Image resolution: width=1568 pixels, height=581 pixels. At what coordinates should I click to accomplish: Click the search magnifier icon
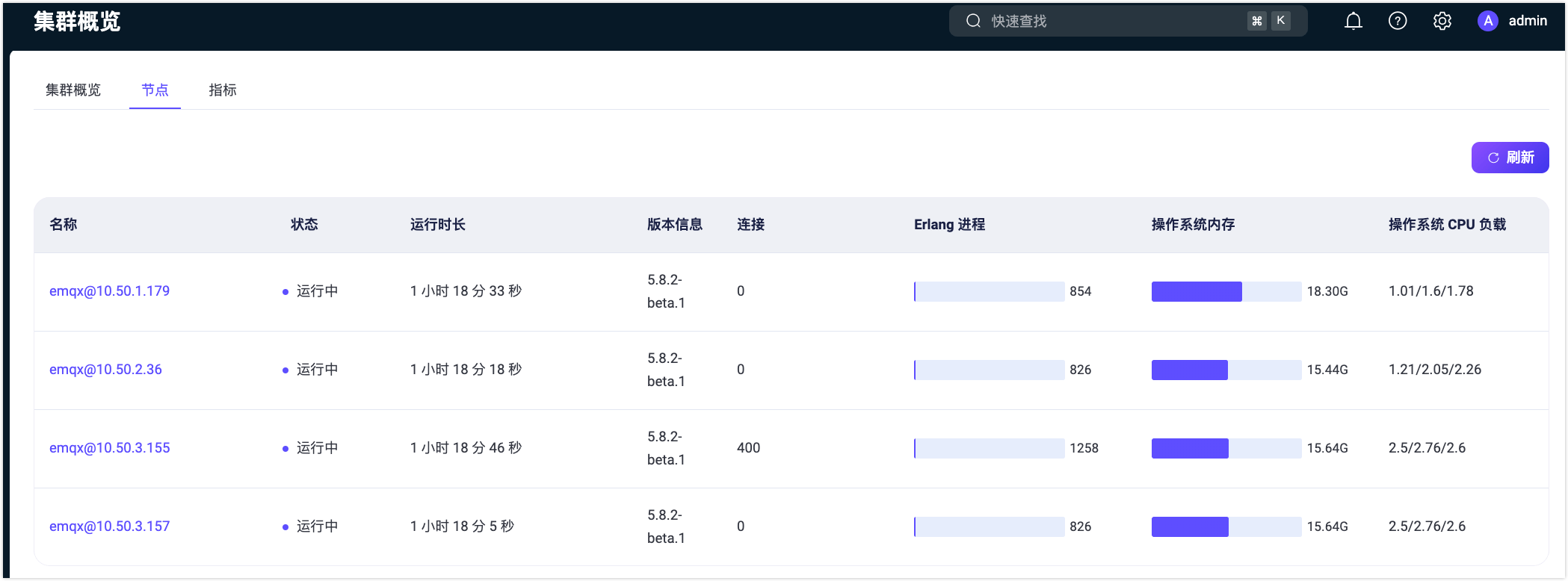[973, 21]
